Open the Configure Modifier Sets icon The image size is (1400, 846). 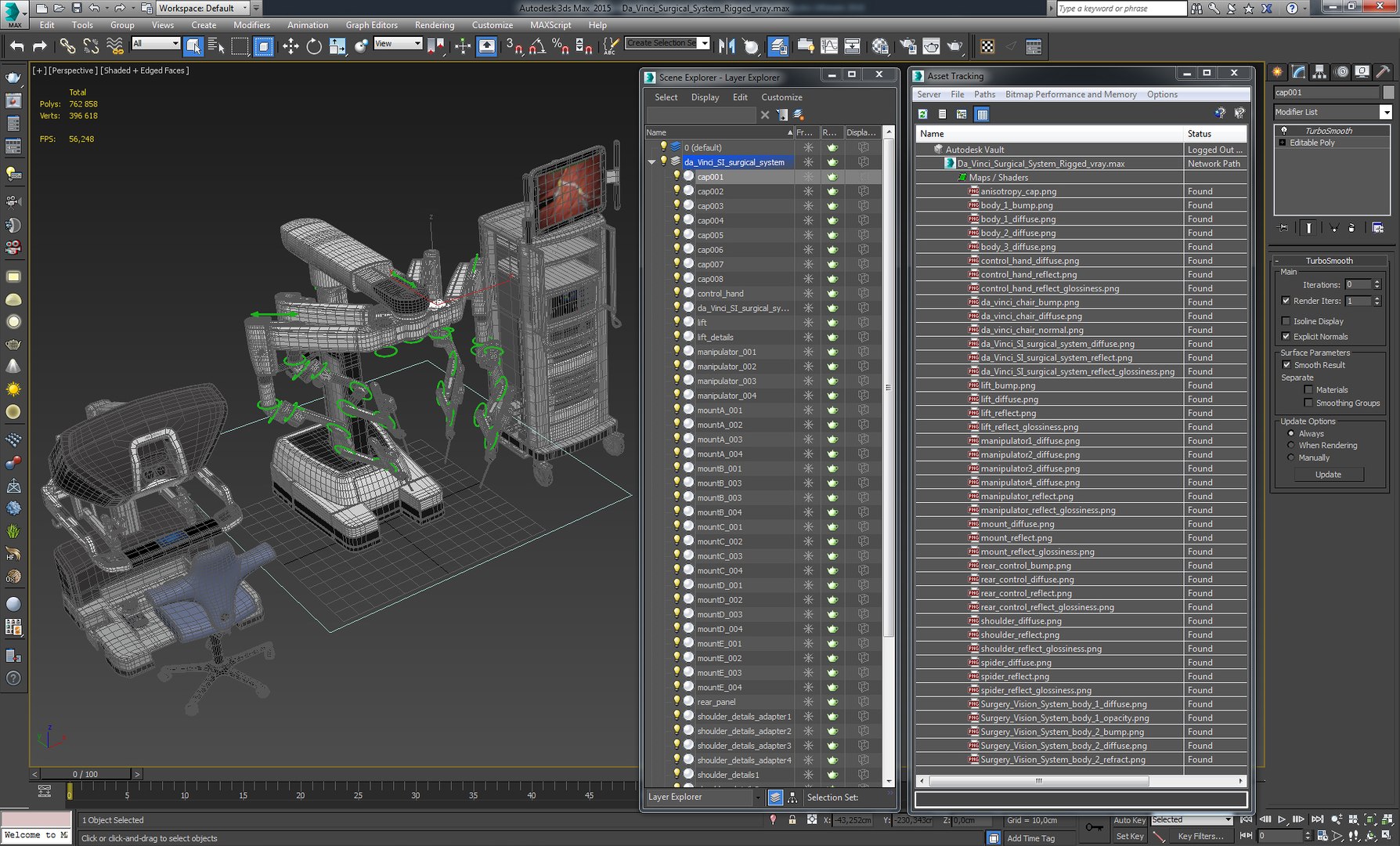1377,227
